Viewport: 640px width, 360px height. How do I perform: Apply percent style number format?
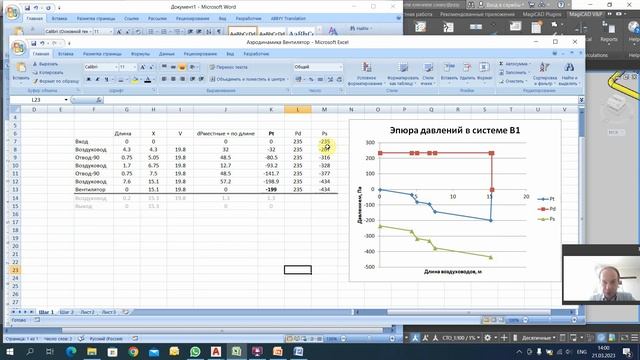coord(311,80)
